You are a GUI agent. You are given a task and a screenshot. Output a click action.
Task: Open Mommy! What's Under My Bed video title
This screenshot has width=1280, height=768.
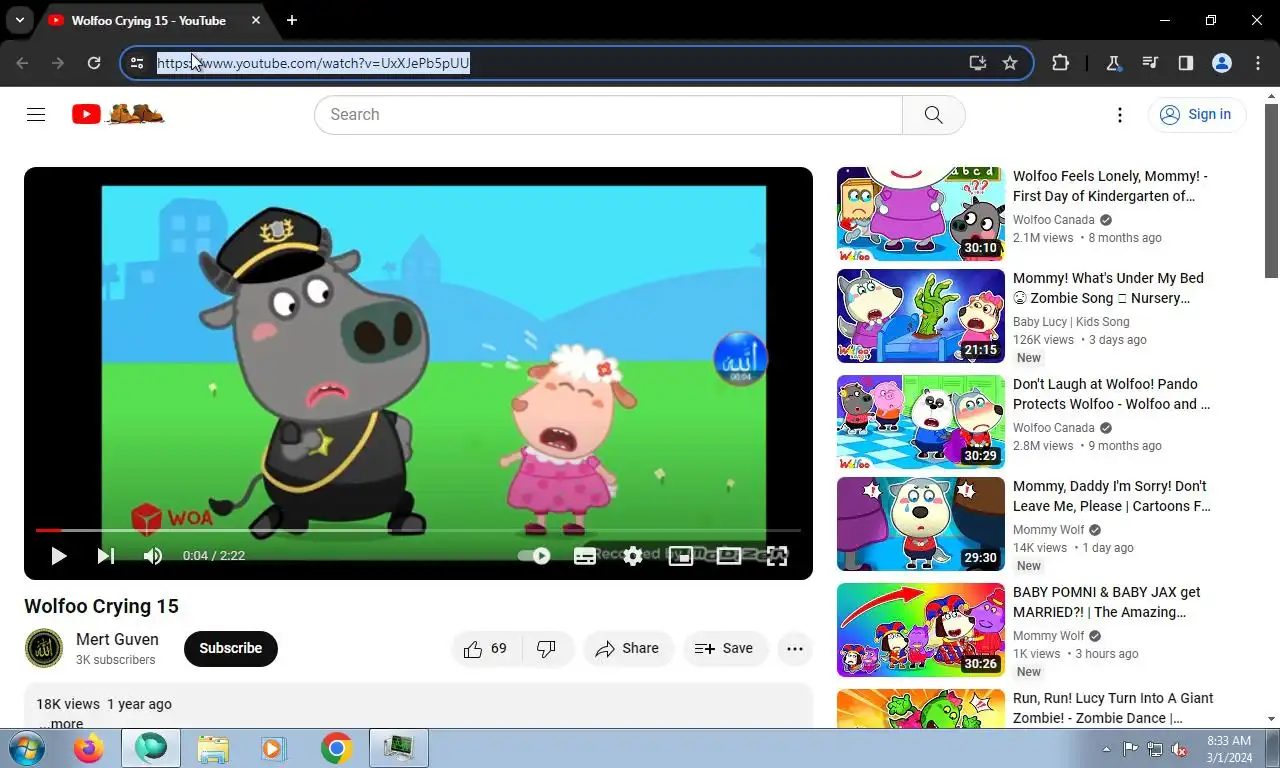[x=1108, y=288]
